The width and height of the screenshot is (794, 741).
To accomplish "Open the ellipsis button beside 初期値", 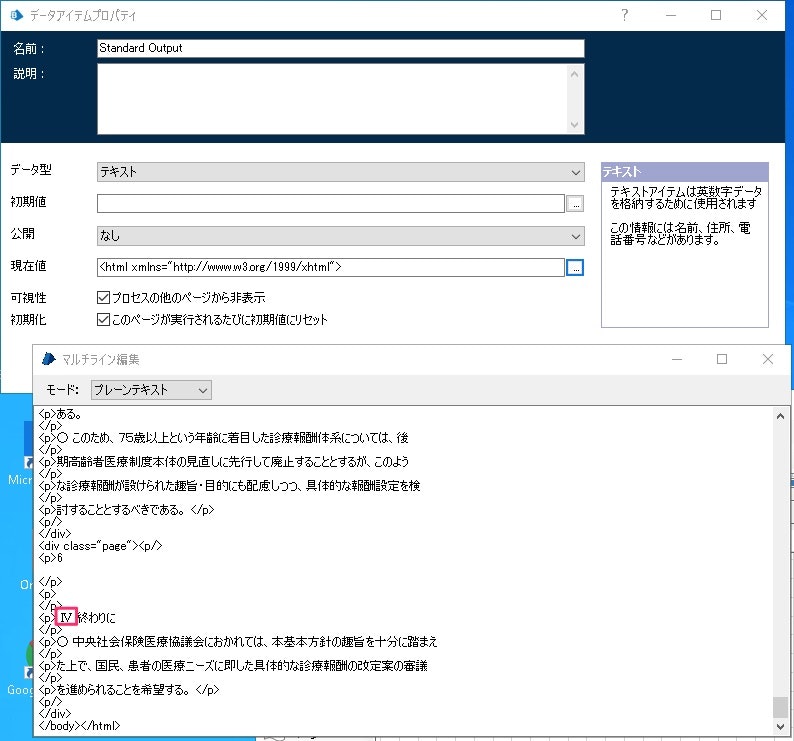I will point(575,204).
